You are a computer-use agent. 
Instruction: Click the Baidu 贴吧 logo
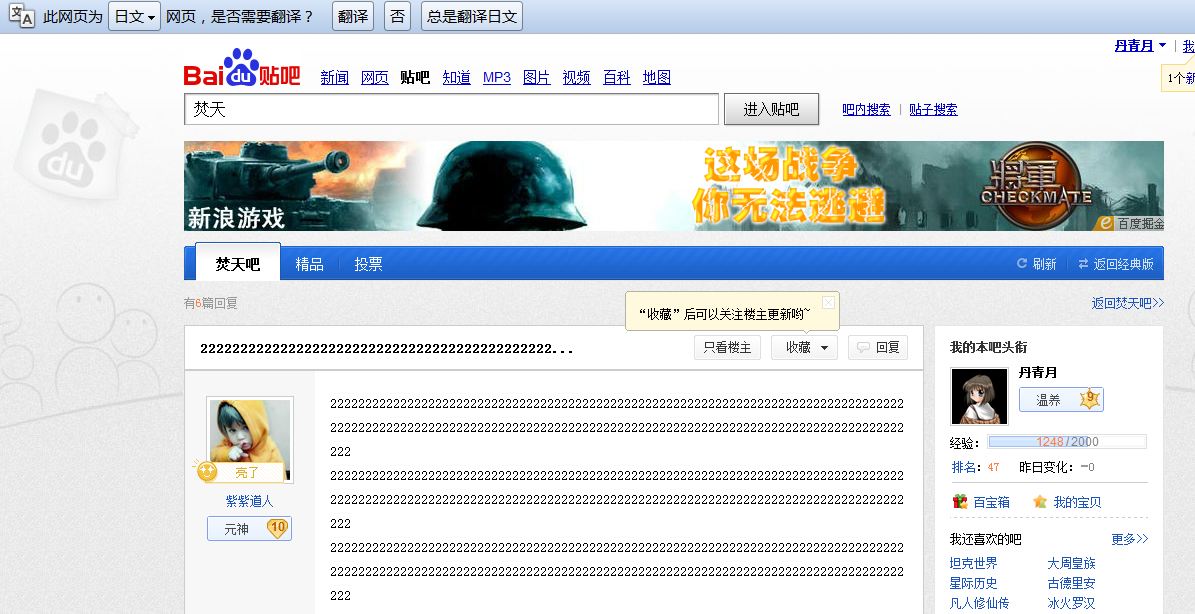pyautogui.click(x=242, y=68)
